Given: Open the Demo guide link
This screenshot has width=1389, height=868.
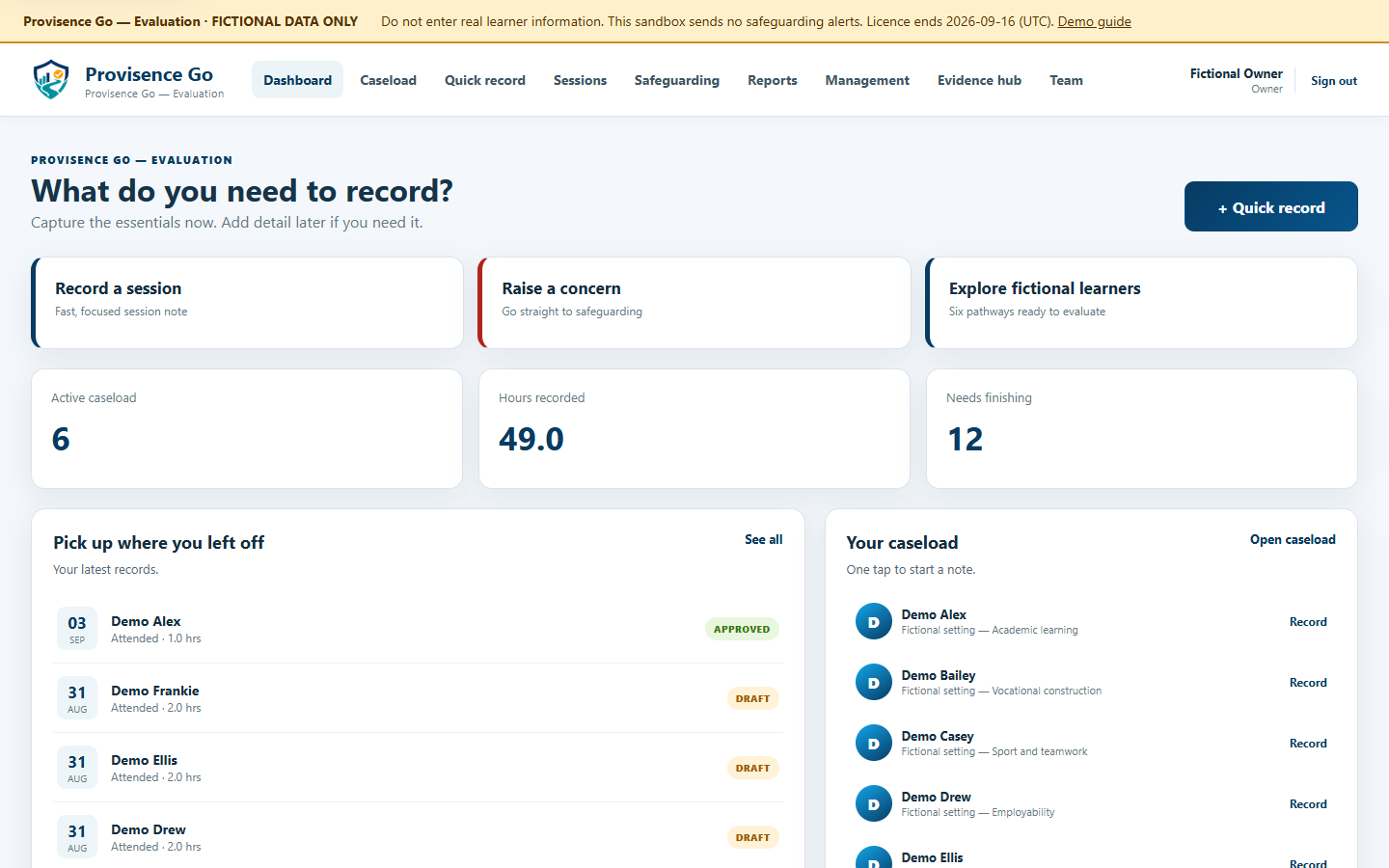Looking at the screenshot, I should (1094, 21).
